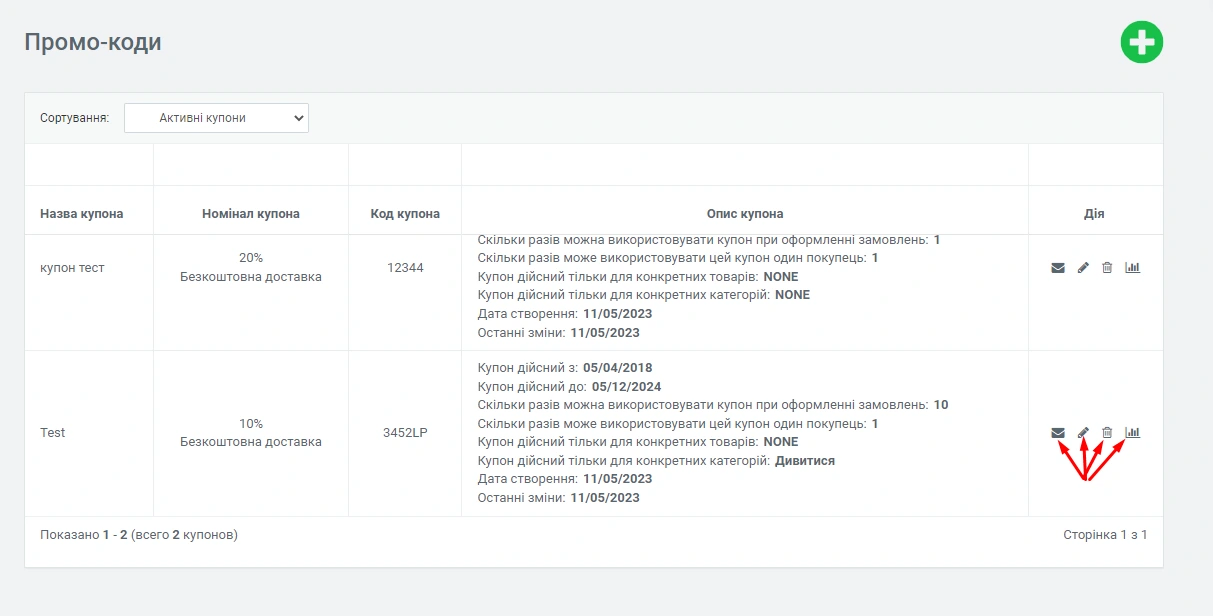1213x616 pixels.
Task: Add a new promo code with green plus
Action: click(1141, 42)
